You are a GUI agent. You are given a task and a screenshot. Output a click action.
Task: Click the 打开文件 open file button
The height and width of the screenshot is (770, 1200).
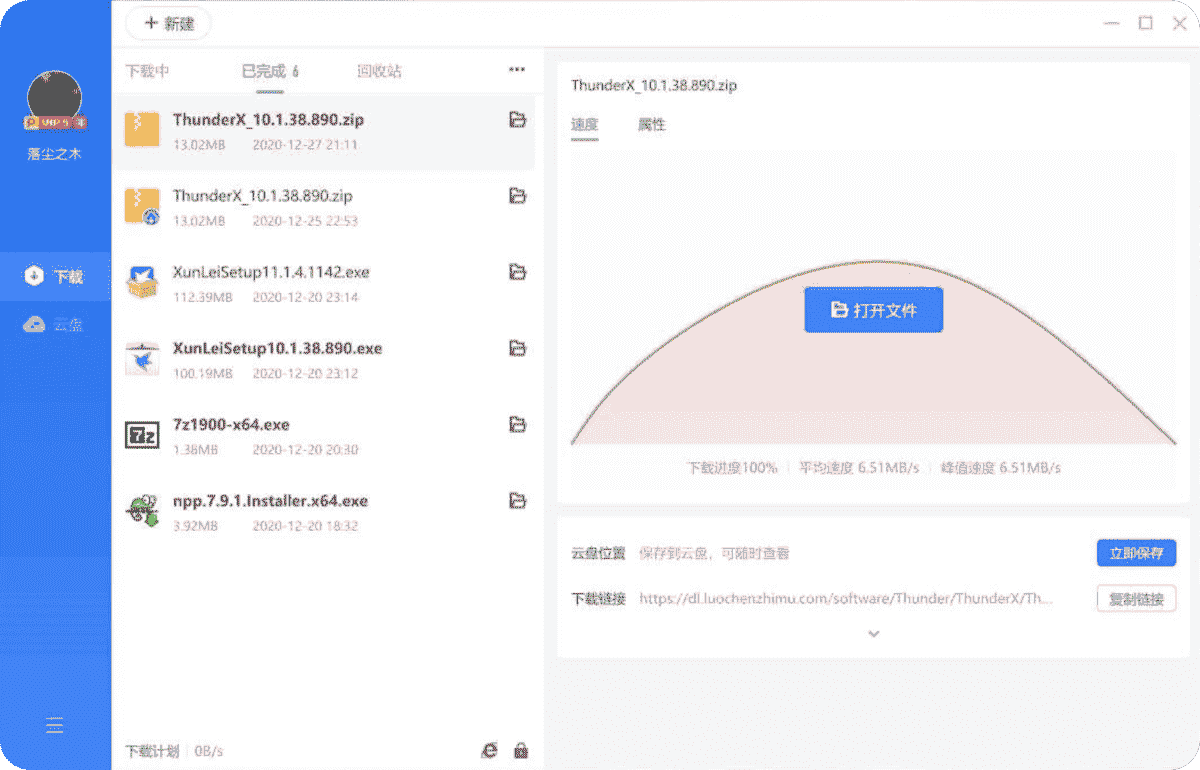click(873, 310)
